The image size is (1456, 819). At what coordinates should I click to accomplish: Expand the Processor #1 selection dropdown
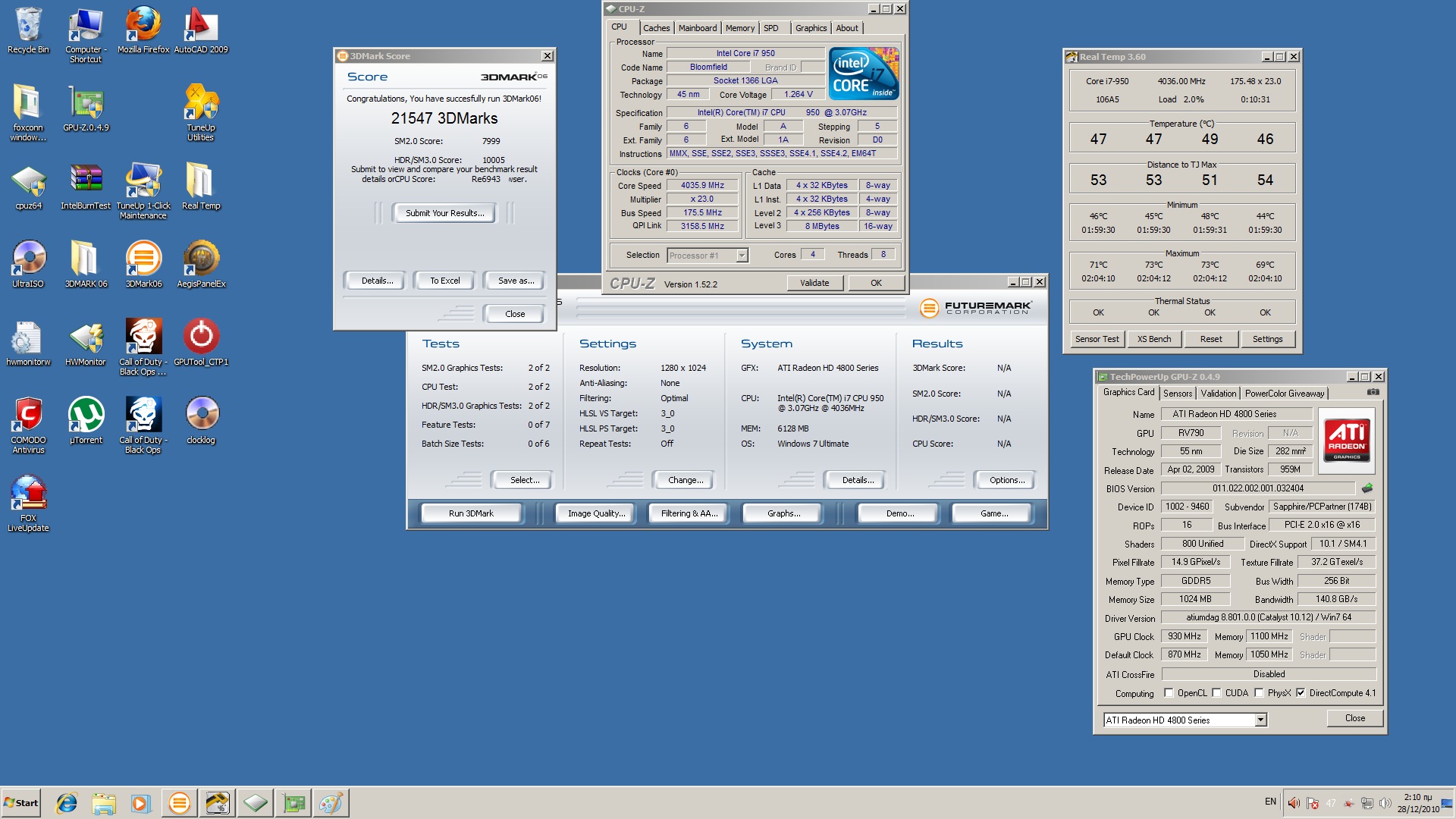[742, 256]
